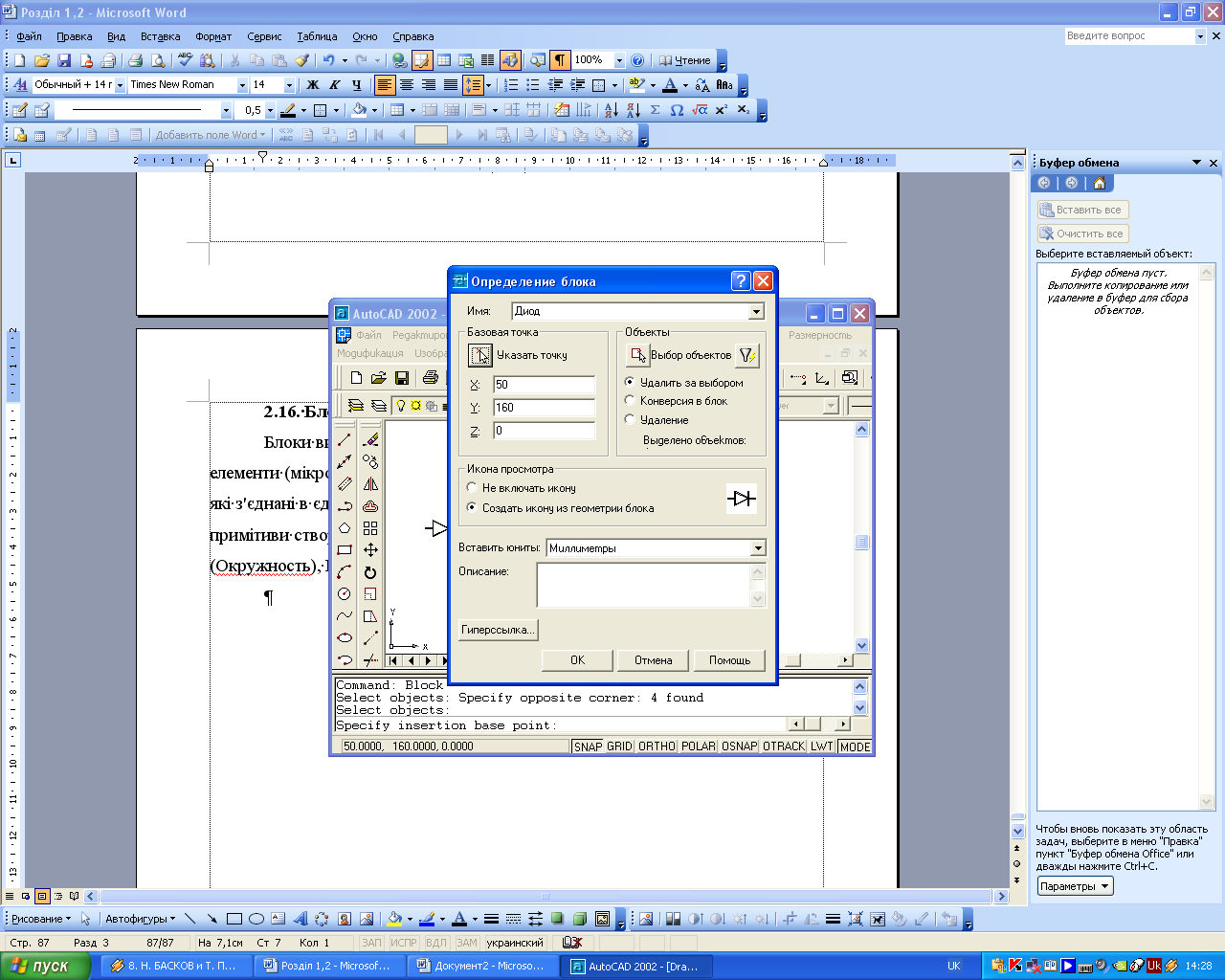Click the dialog help question-mark icon
The width and height of the screenshot is (1225, 980).
click(741, 280)
